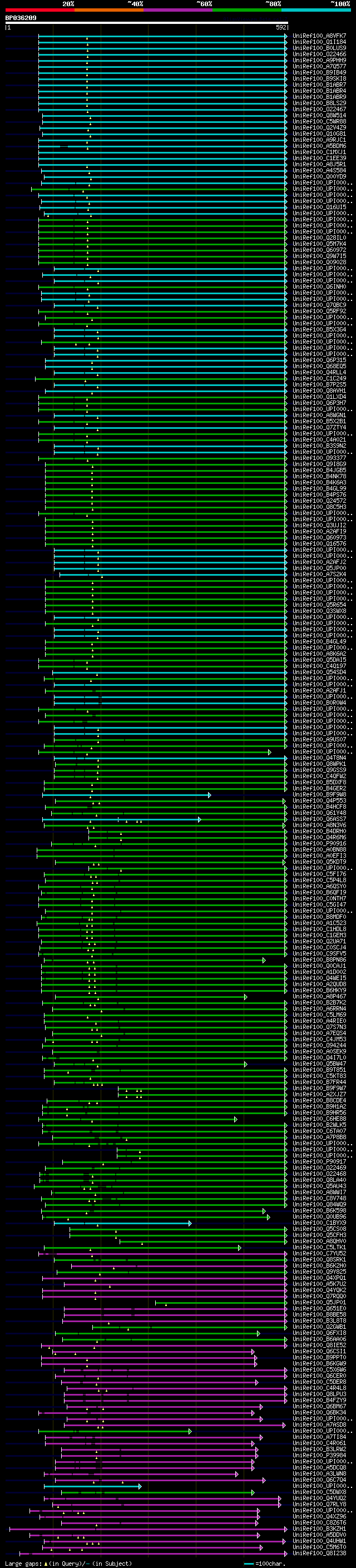The width and height of the screenshot is (356, 1568).
Task: Open hit UniRef100_C5P4L8
Action: [319, 880]
